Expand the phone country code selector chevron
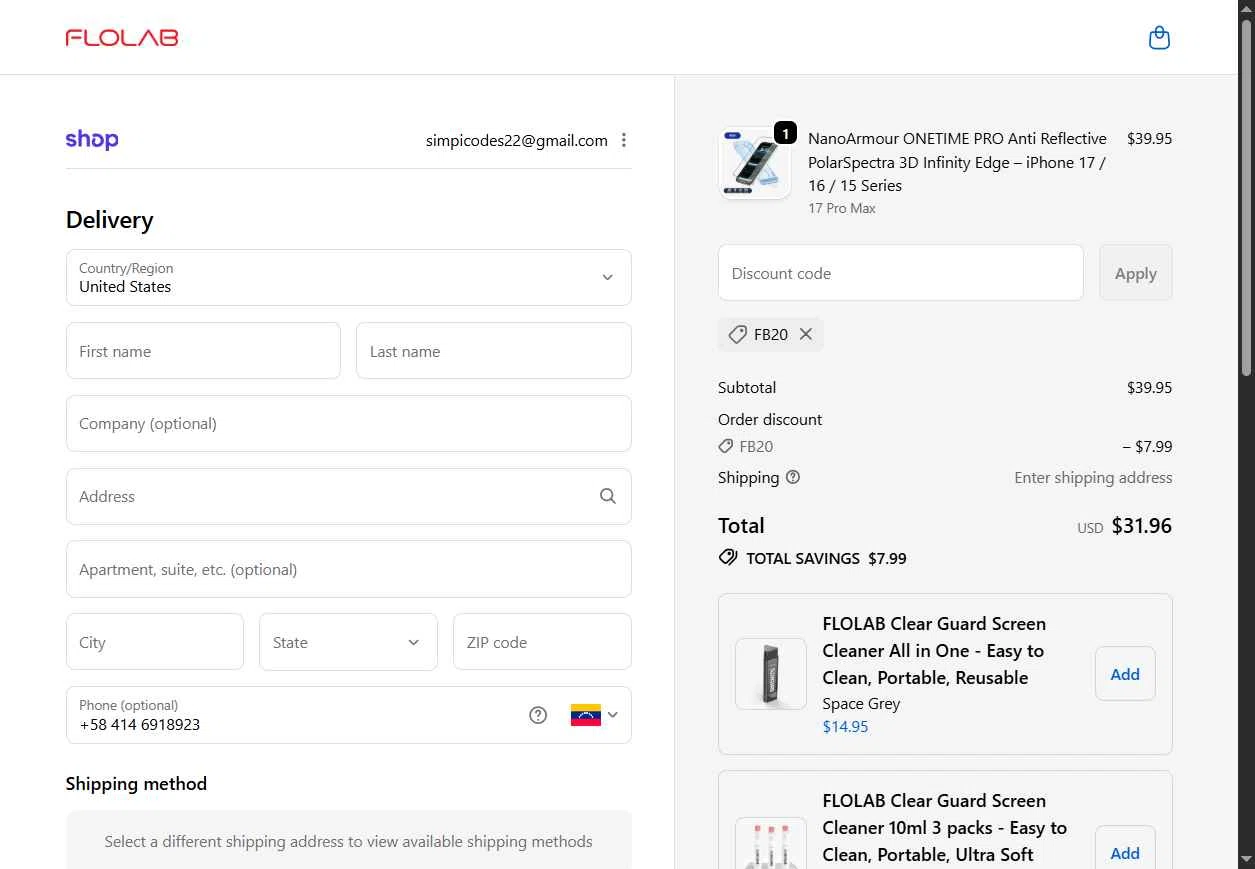Image resolution: width=1255 pixels, height=869 pixels. (613, 715)
